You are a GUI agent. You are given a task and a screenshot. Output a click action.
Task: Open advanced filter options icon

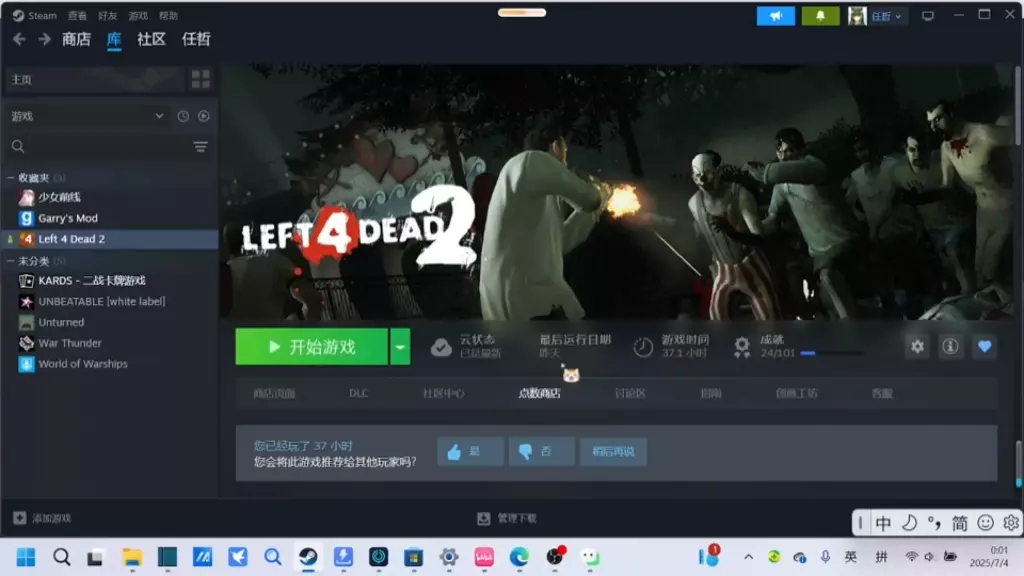click(x=200, y=147)
